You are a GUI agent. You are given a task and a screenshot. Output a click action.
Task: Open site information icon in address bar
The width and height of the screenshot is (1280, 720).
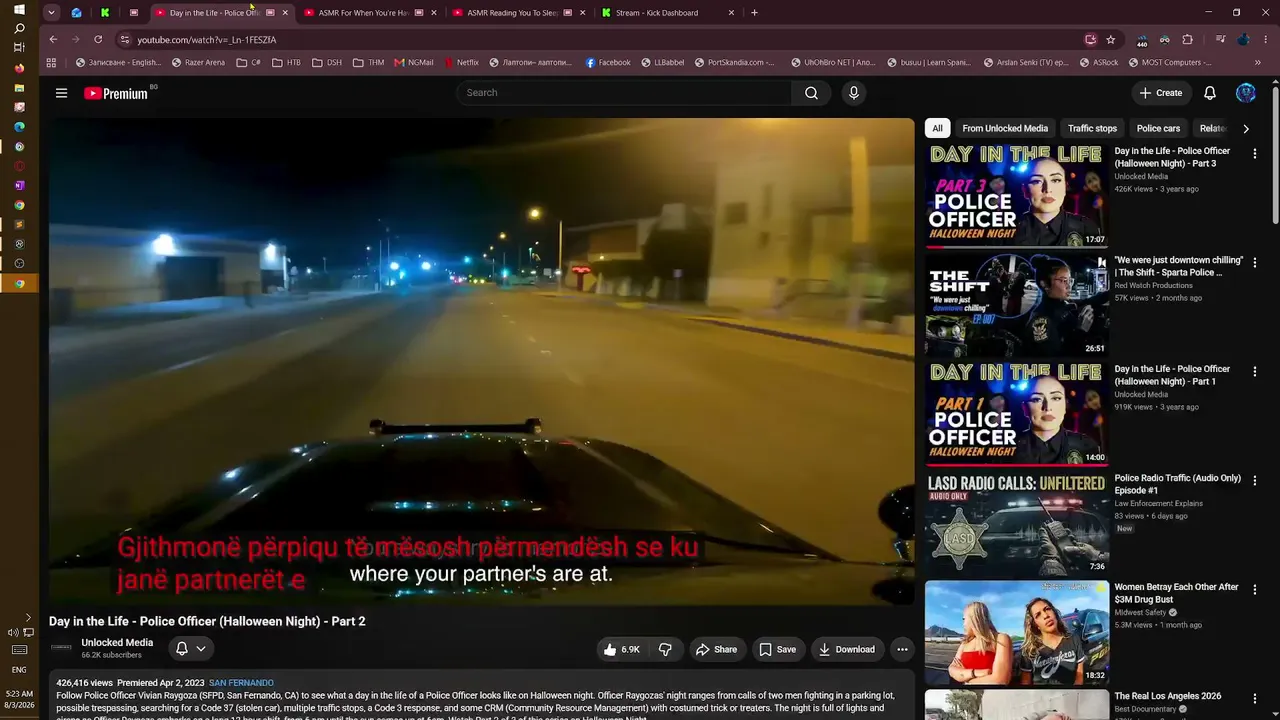tap(125, 40)
